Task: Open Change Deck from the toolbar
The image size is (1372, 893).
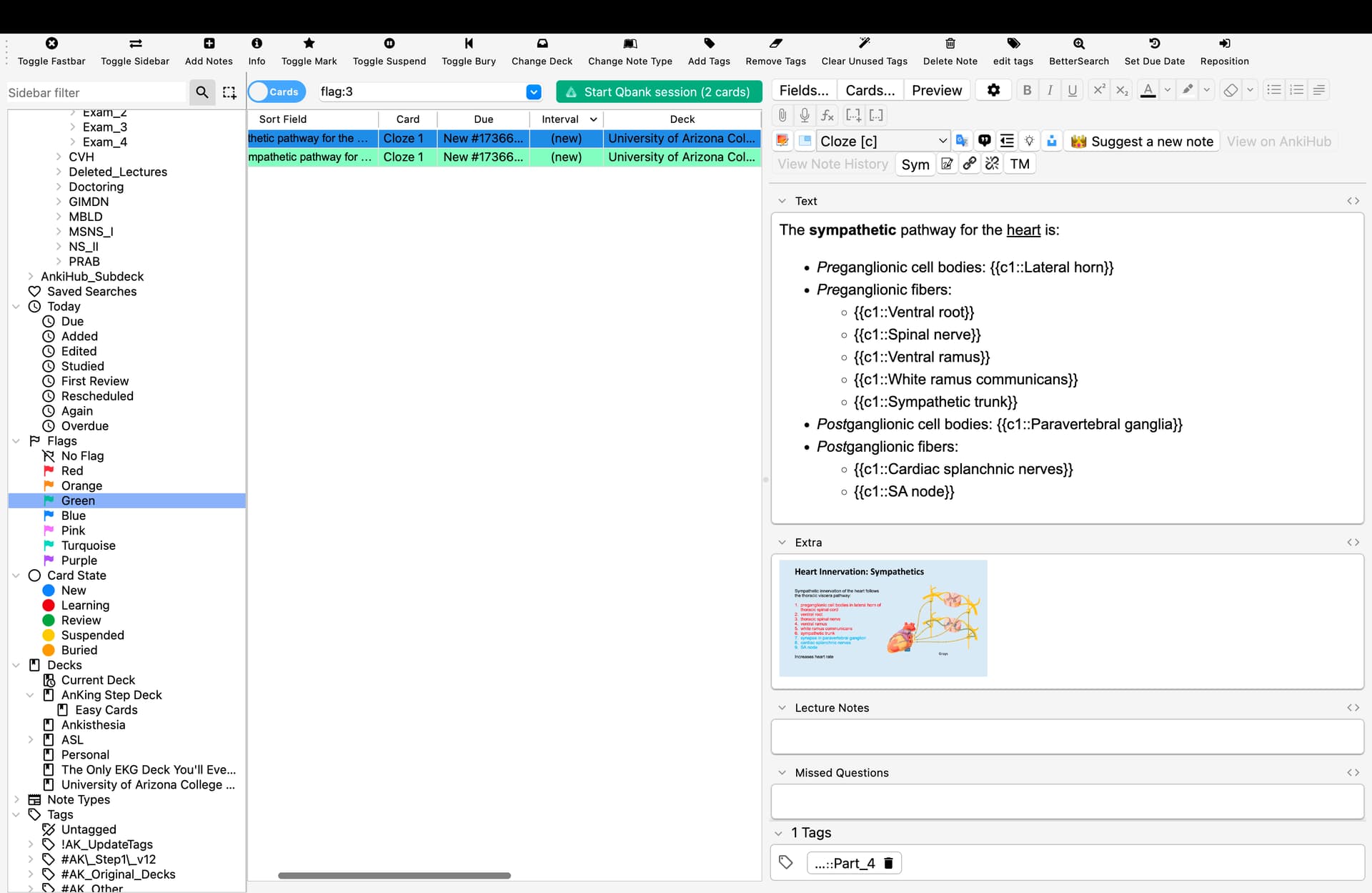Action: coord(542,44)
